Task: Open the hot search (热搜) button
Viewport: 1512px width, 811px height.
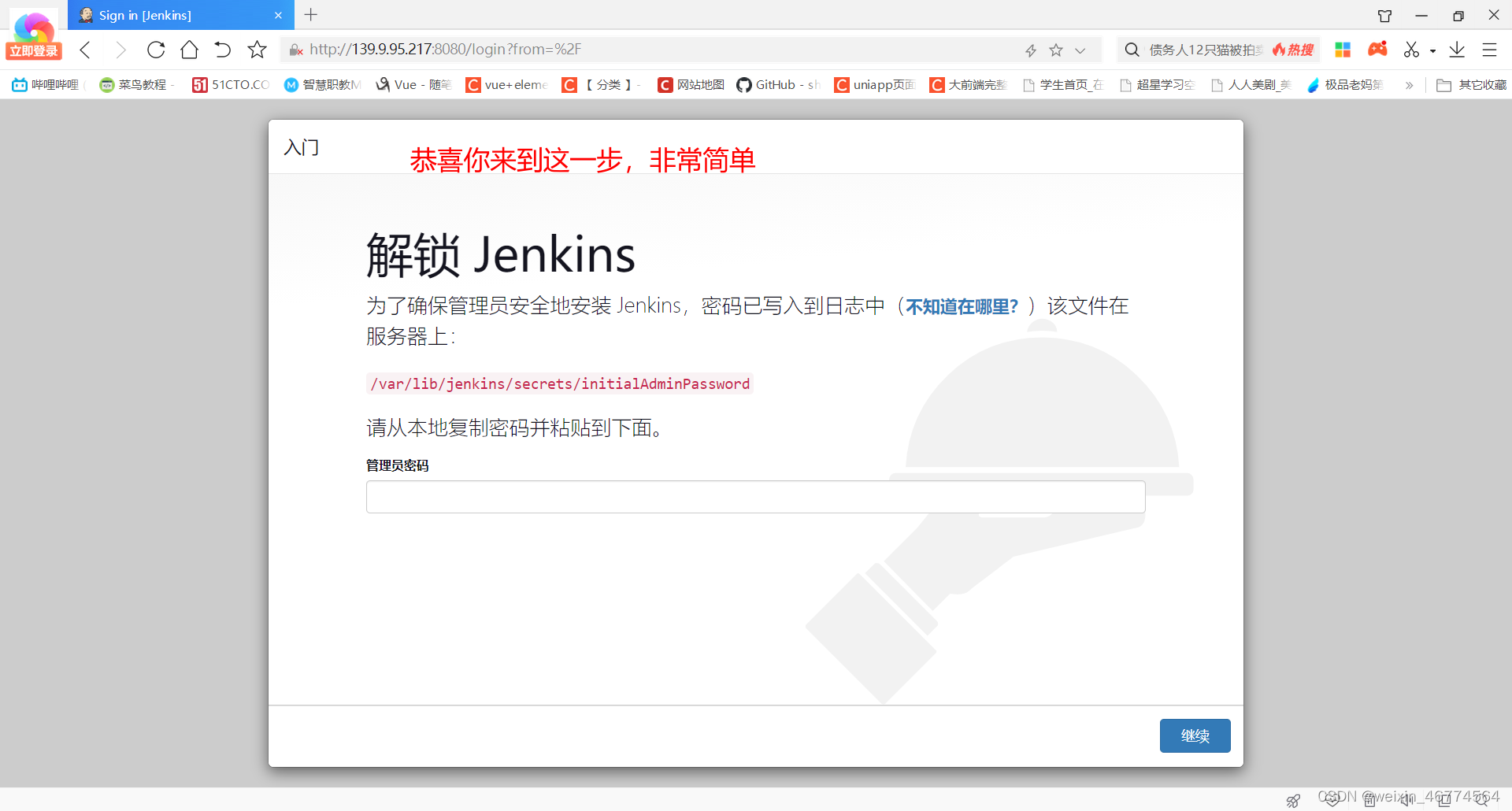Action: [x=1293, y=50]
